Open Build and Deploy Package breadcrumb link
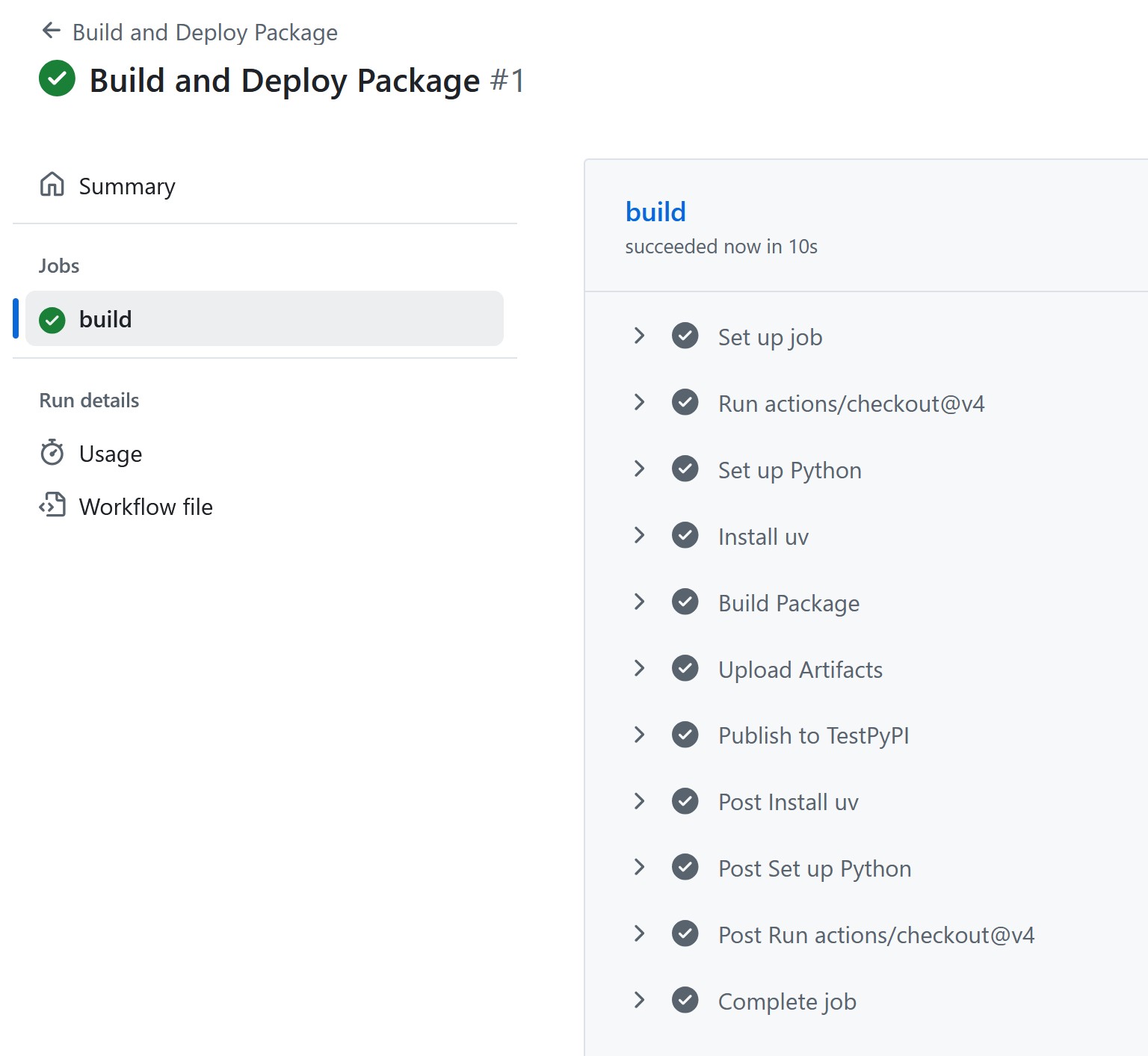Image resolution: width=1148 pixels, height=1056 pixels. (205, 32)
